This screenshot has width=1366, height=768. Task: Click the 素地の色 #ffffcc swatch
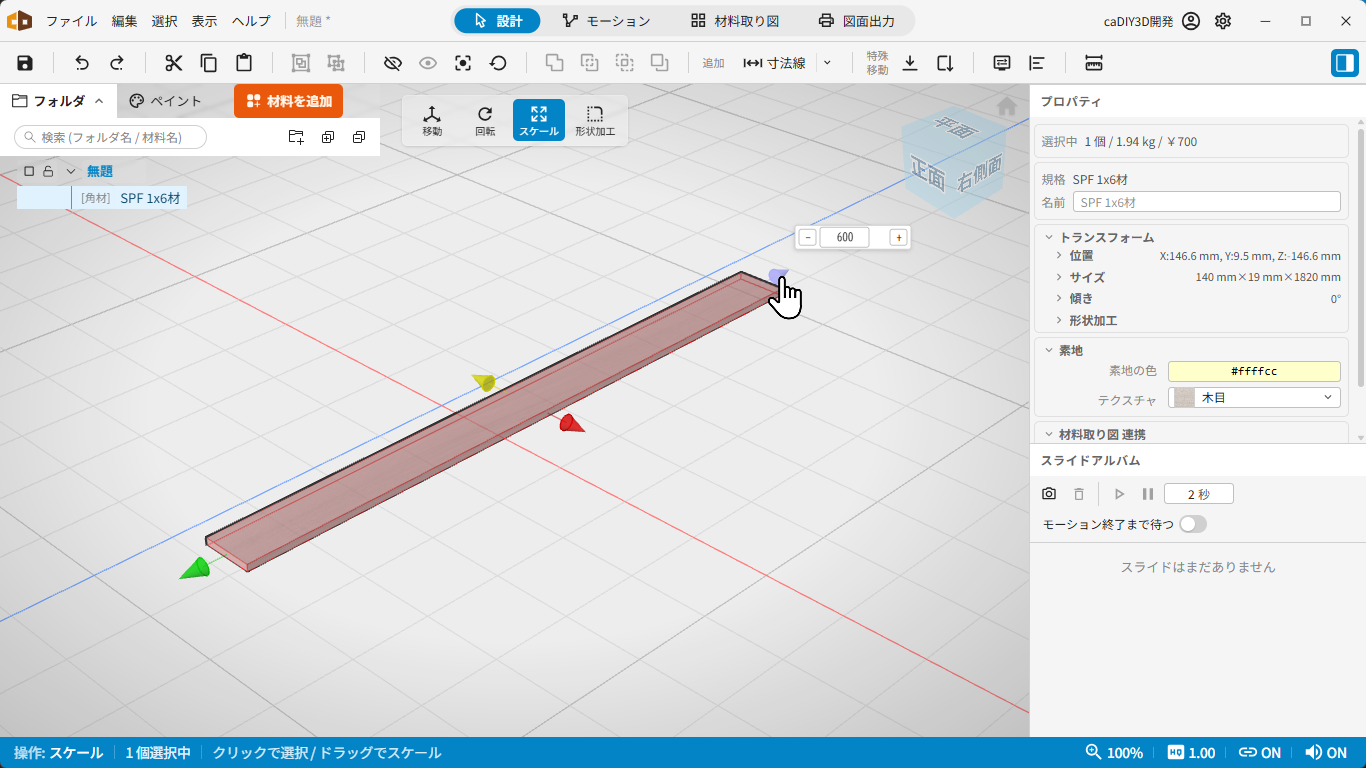[x=1254, y=371]
